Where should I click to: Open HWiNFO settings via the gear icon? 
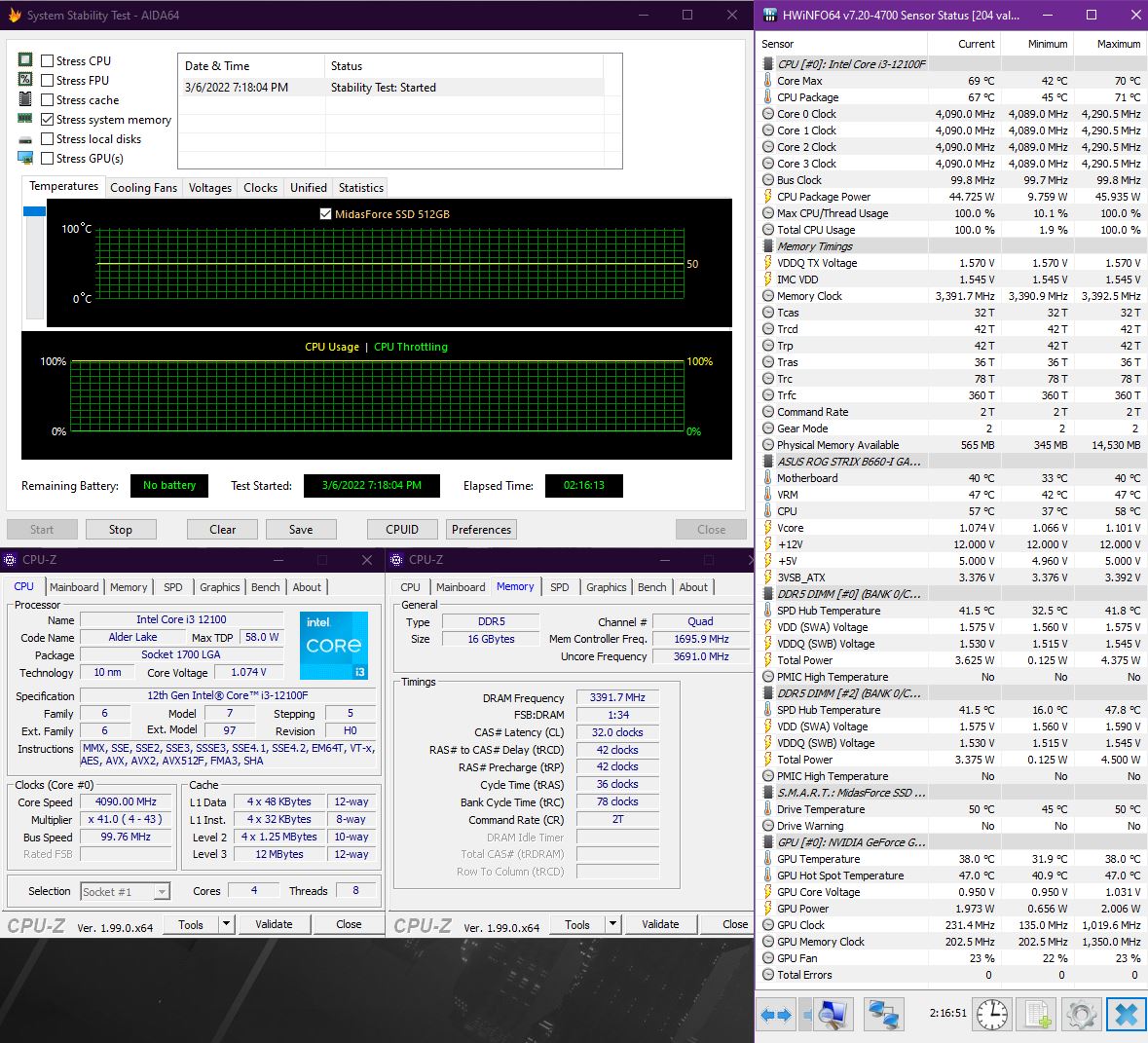coord(1082,1014)
